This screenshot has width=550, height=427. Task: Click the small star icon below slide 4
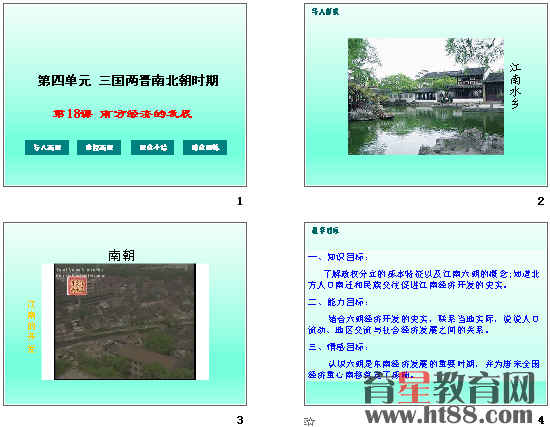(x=309, y=420)
